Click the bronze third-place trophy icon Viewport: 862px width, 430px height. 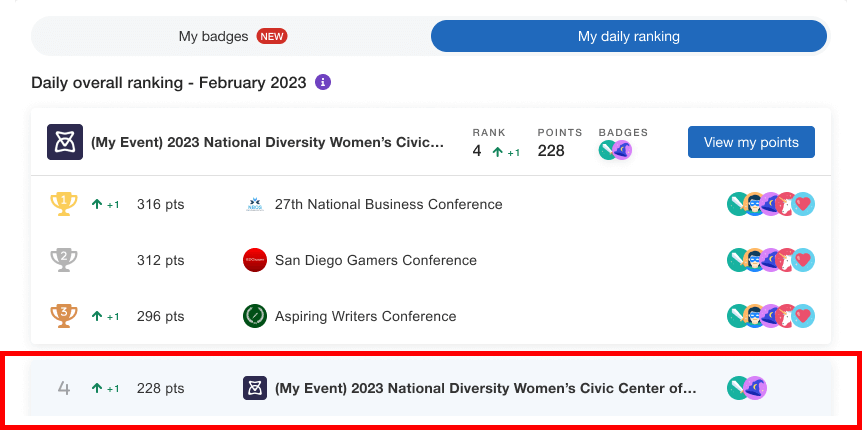pos(63,316)
